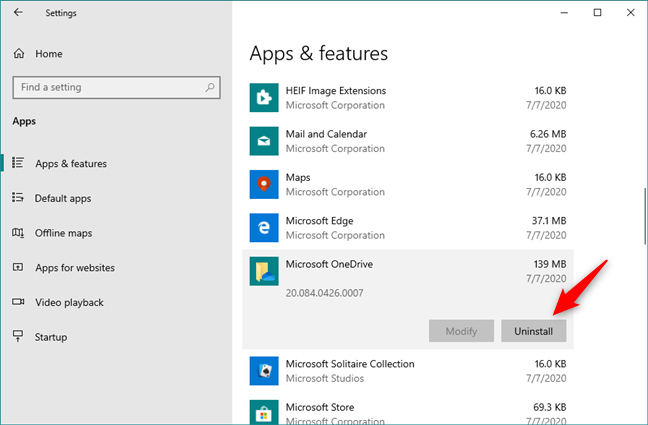Focus the Find a setting field
The height and width of the screenshot is (425, 648).
point(117,87)
